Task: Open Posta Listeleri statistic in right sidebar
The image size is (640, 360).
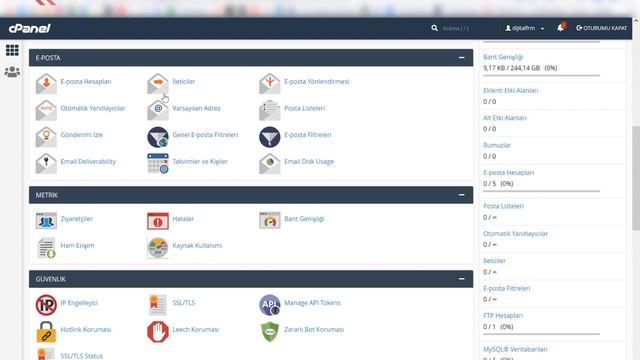Action: click(x=503, y=206)
